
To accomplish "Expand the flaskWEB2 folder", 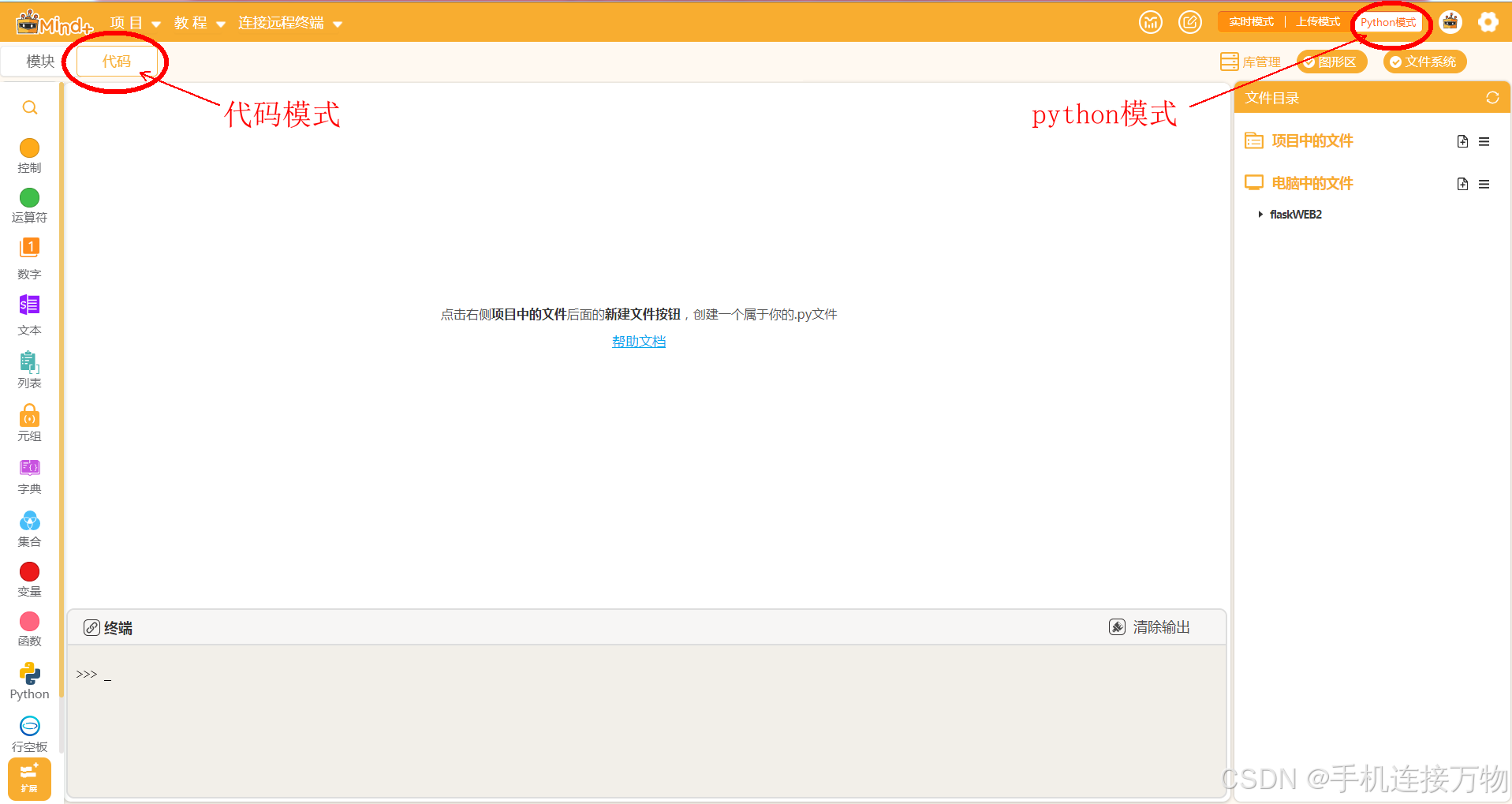I will pos(1260,215).
